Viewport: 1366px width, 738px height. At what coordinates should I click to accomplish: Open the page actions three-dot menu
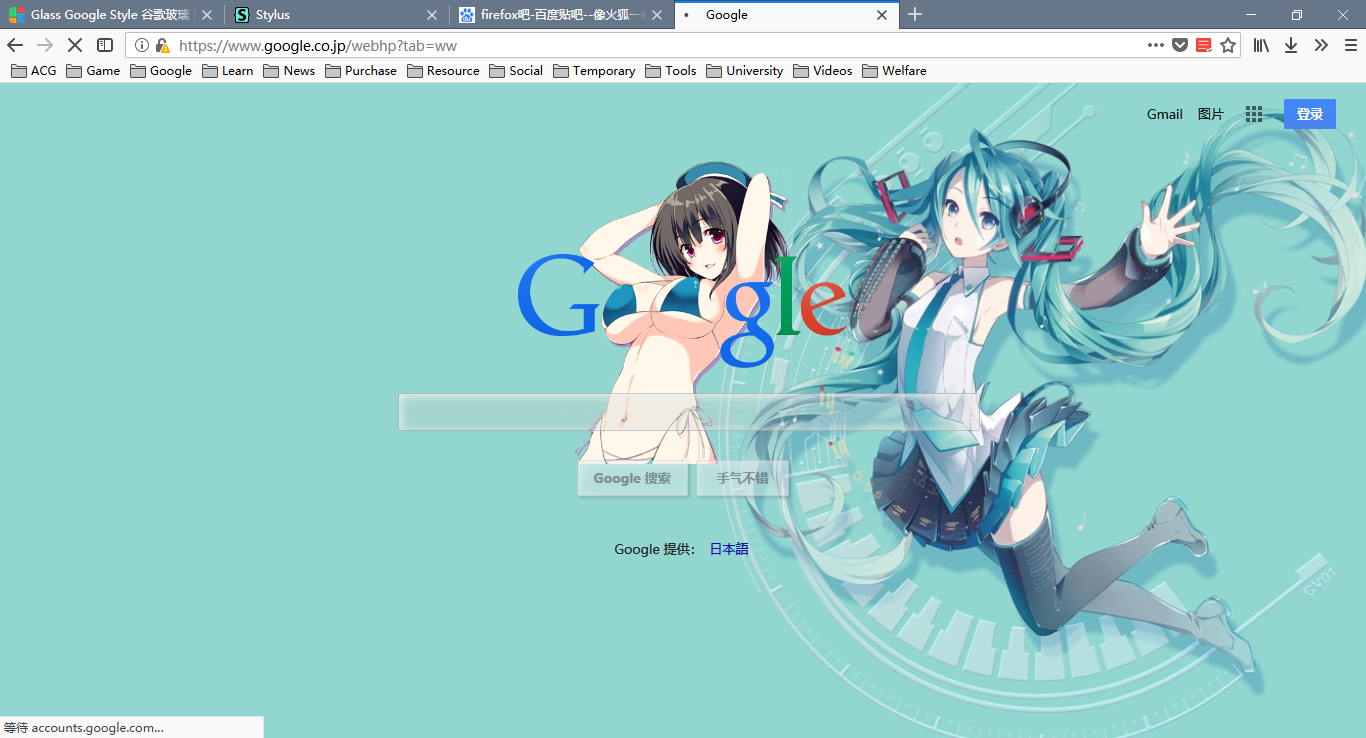pos(1156,45)
